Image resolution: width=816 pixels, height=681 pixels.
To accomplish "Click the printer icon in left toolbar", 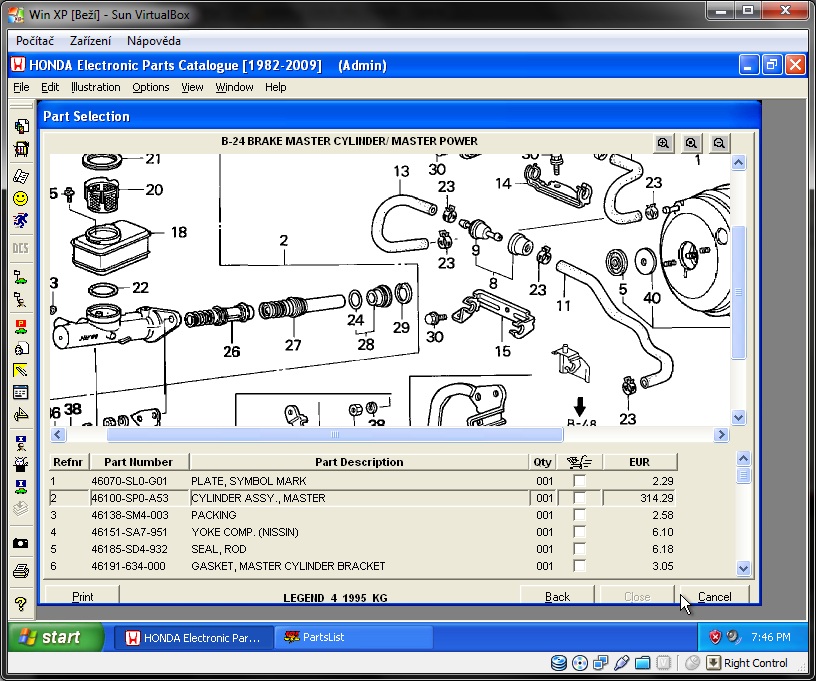I will tap(20, 571).
